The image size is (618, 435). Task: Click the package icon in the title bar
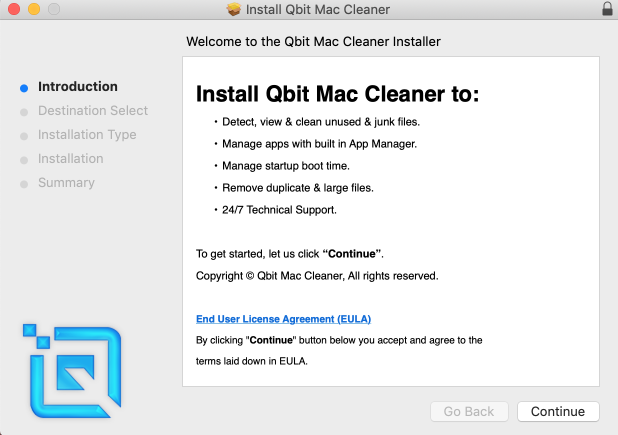point(234,10)
